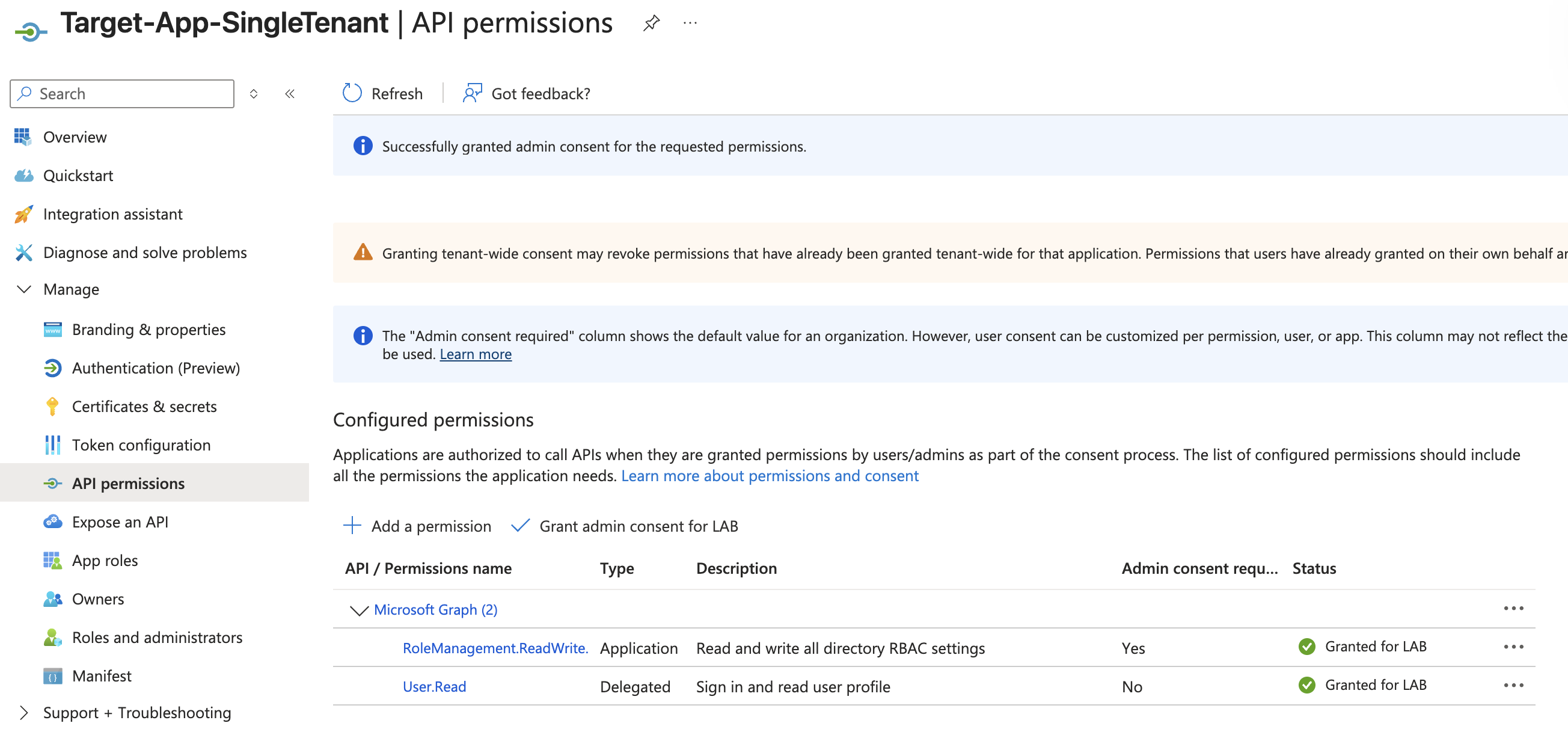Click the sidebar Search field

[121, 94]
